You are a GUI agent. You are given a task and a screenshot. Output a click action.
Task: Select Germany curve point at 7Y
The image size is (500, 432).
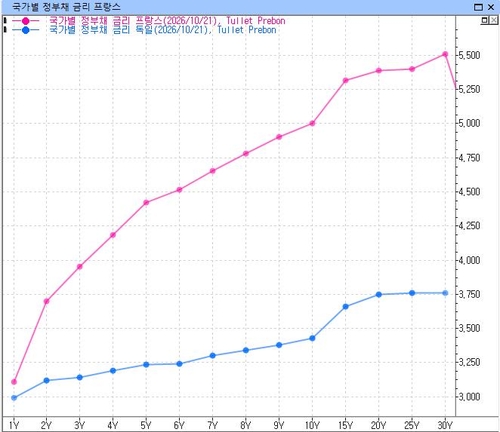[x=213, y=356]
